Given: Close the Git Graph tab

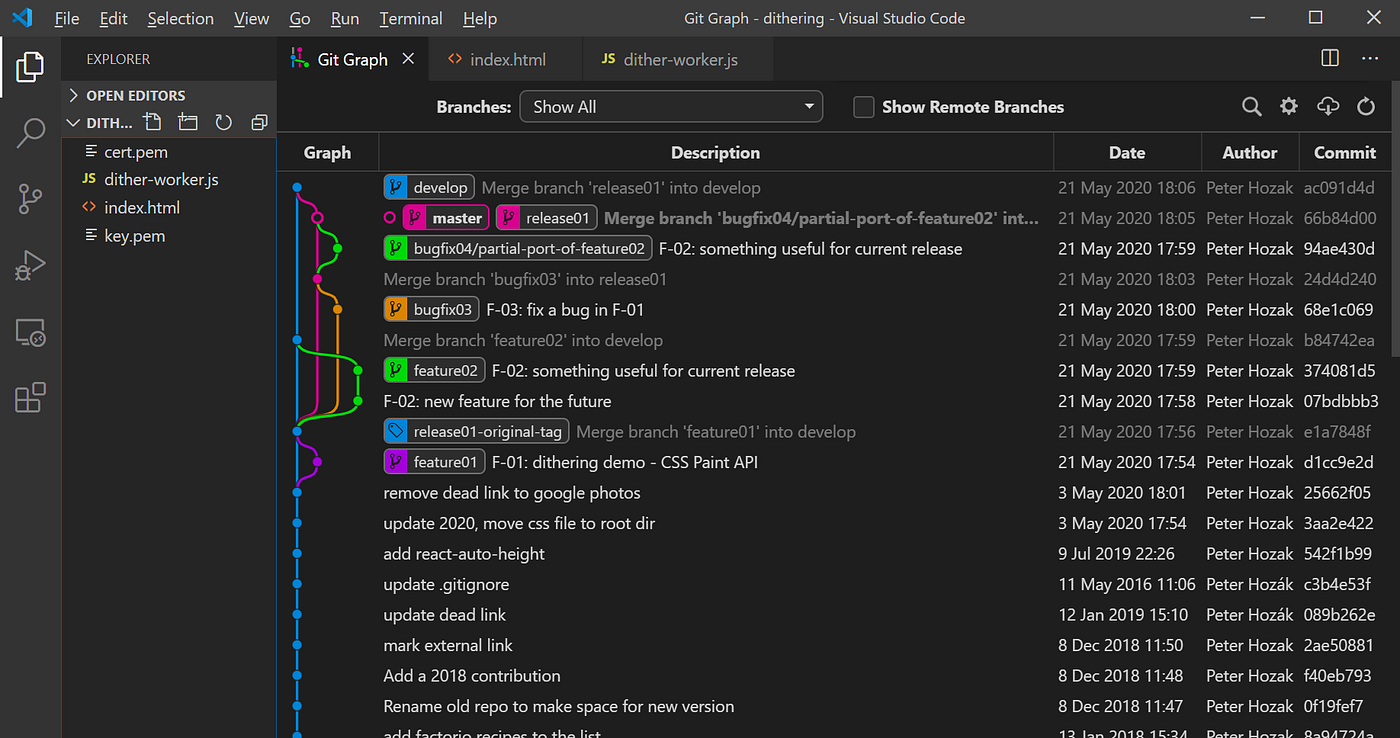Looking at the screenshot, I should click(x=408, y=59).
